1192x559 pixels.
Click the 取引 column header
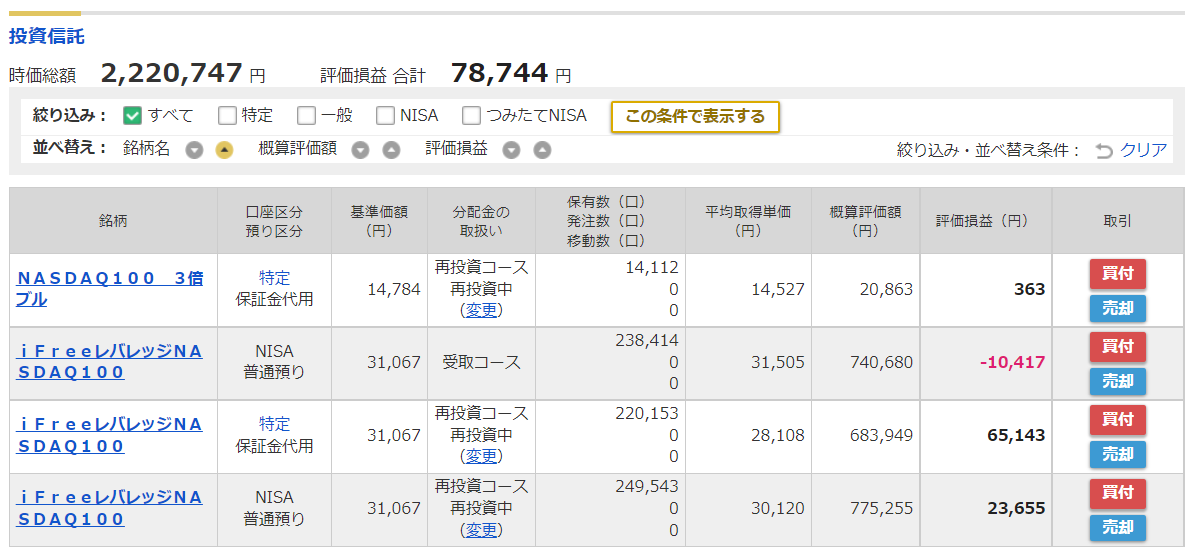(x=1118, y=221)
